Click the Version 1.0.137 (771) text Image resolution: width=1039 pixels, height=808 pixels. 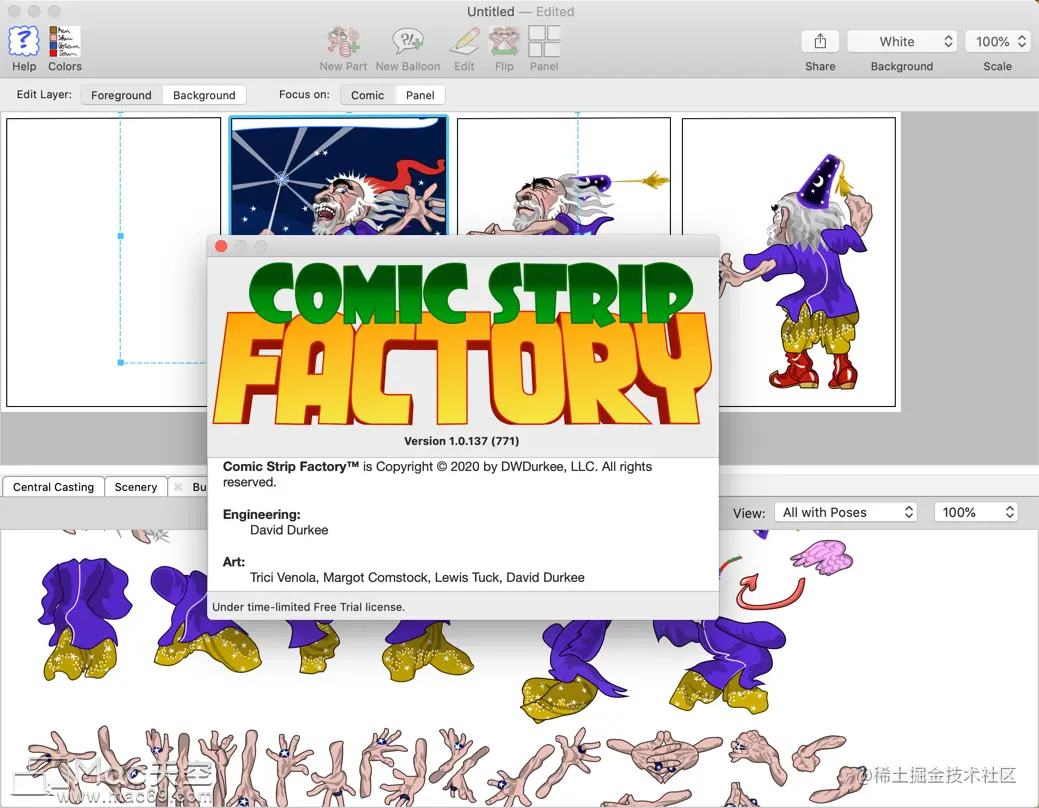point(462,441)
